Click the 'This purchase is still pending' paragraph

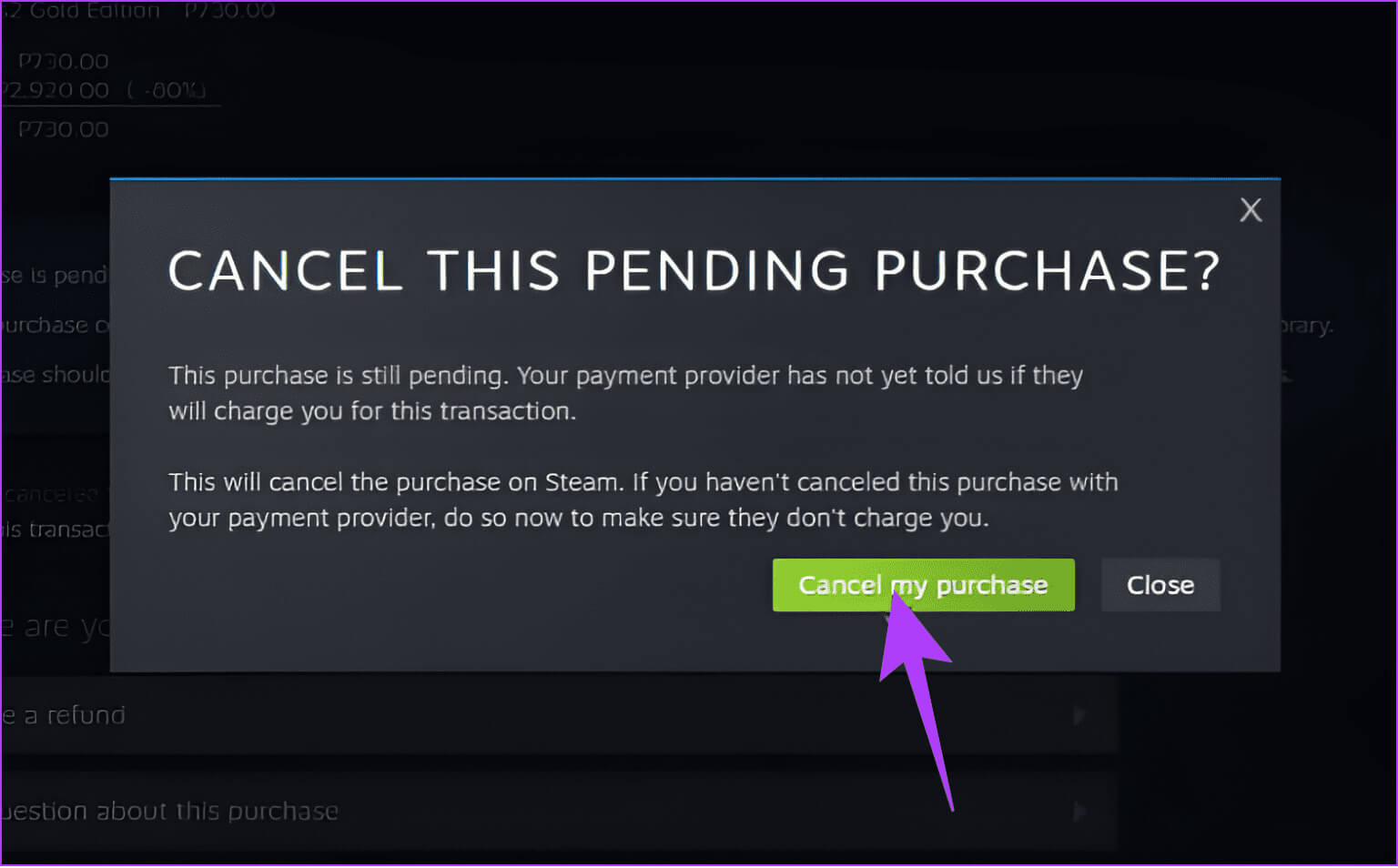[x=625, y=393]
